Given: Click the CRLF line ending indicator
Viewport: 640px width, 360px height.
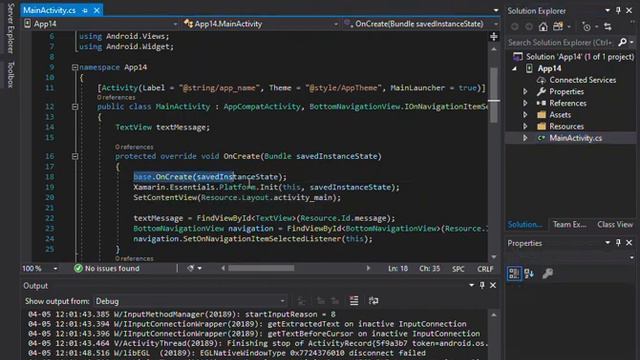Looking at the screenshot, I should pyautogui.click(x=485, y=269).
